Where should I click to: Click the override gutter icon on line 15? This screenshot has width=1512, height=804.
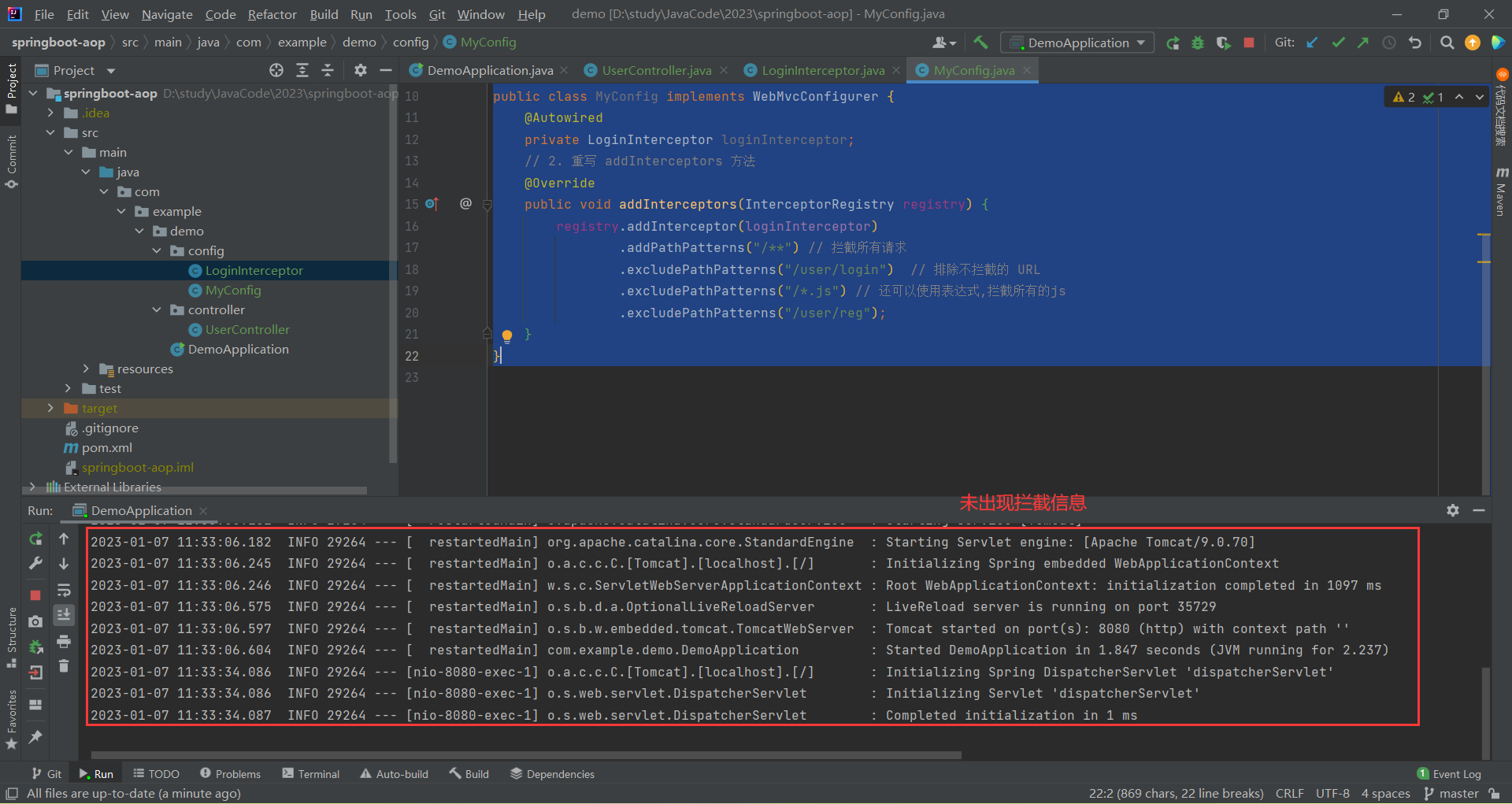click(x=432, y=204)
